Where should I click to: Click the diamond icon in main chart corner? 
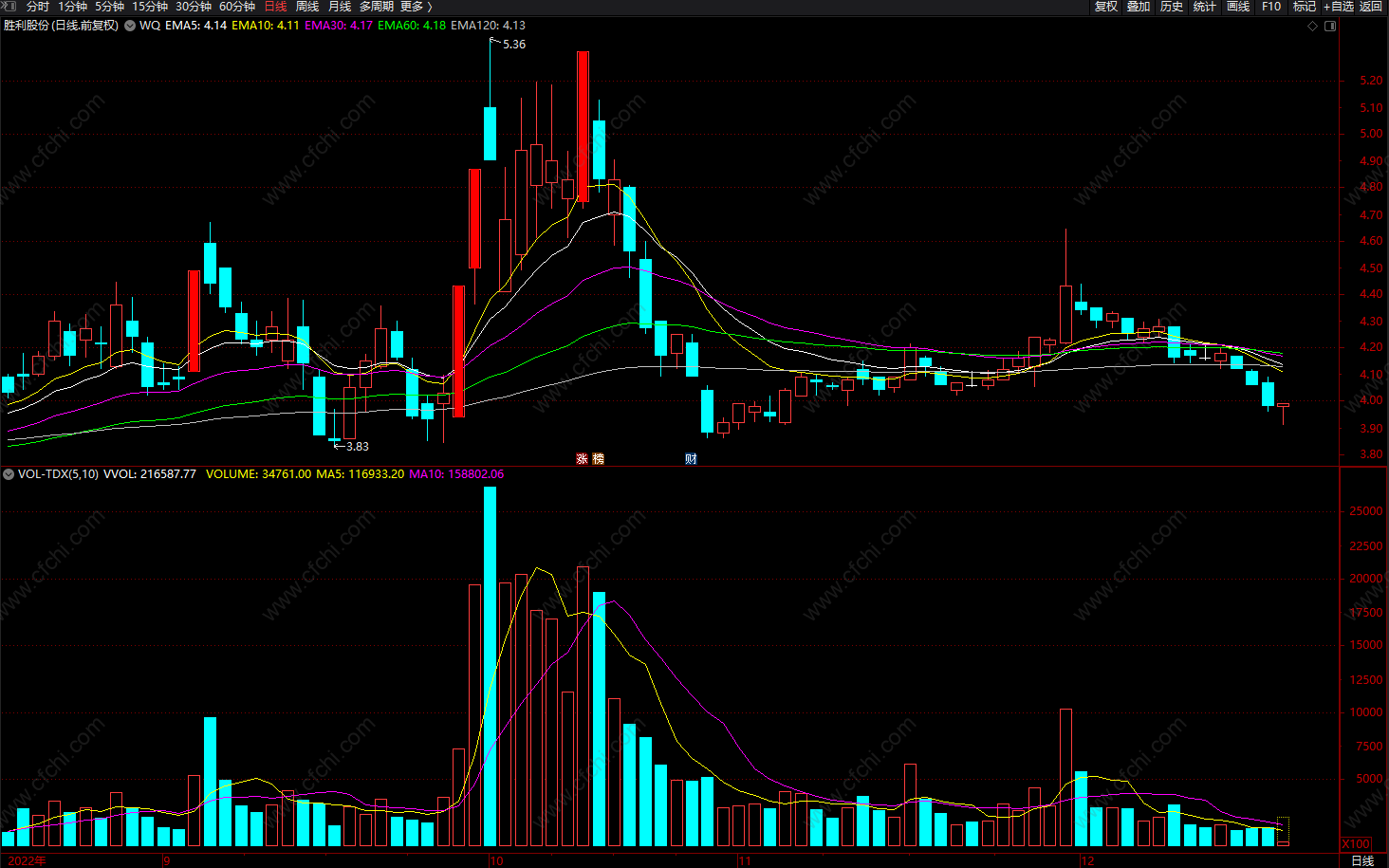click(1313, 27)
